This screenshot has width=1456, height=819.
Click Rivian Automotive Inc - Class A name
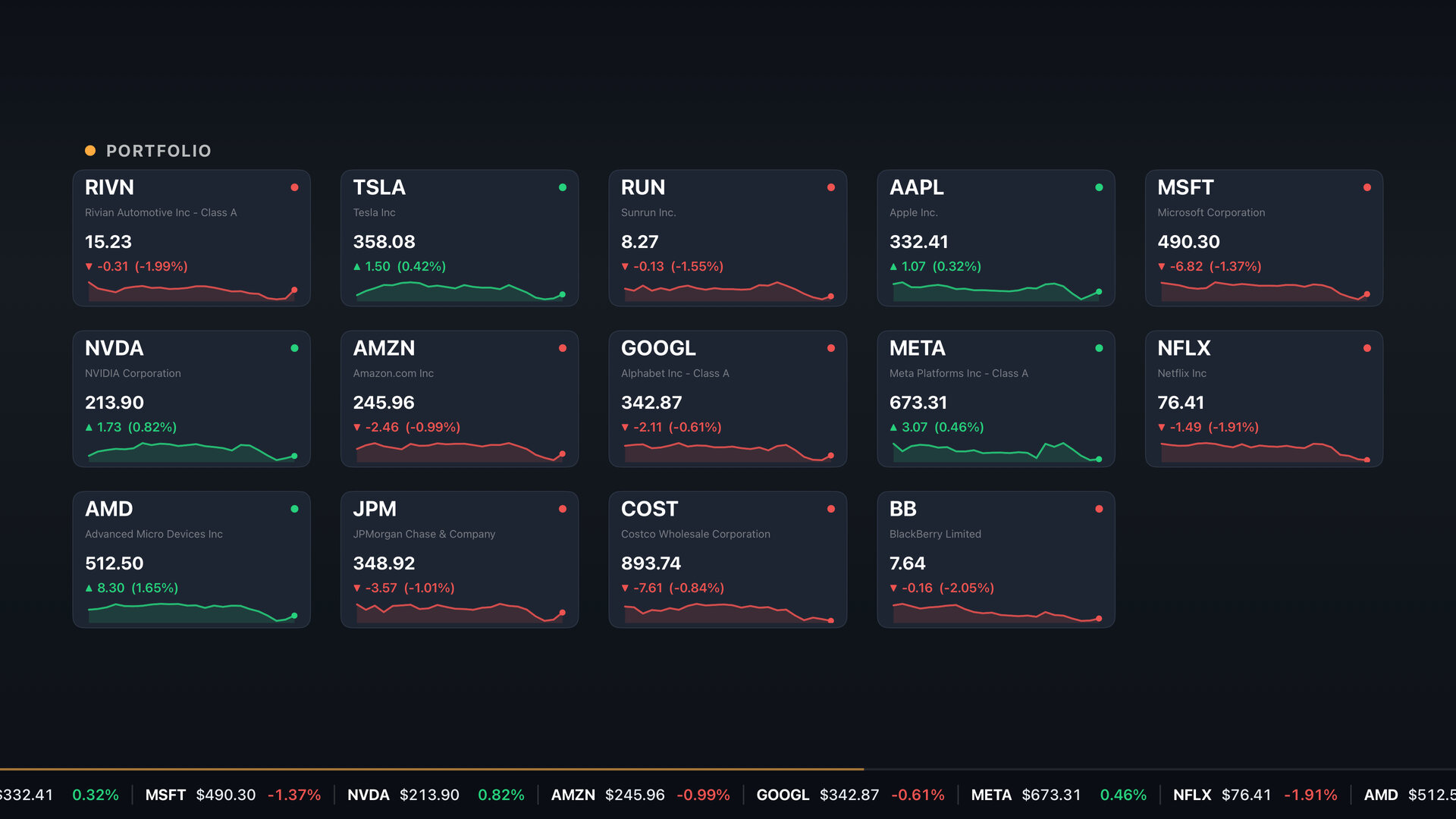point(161,212)
